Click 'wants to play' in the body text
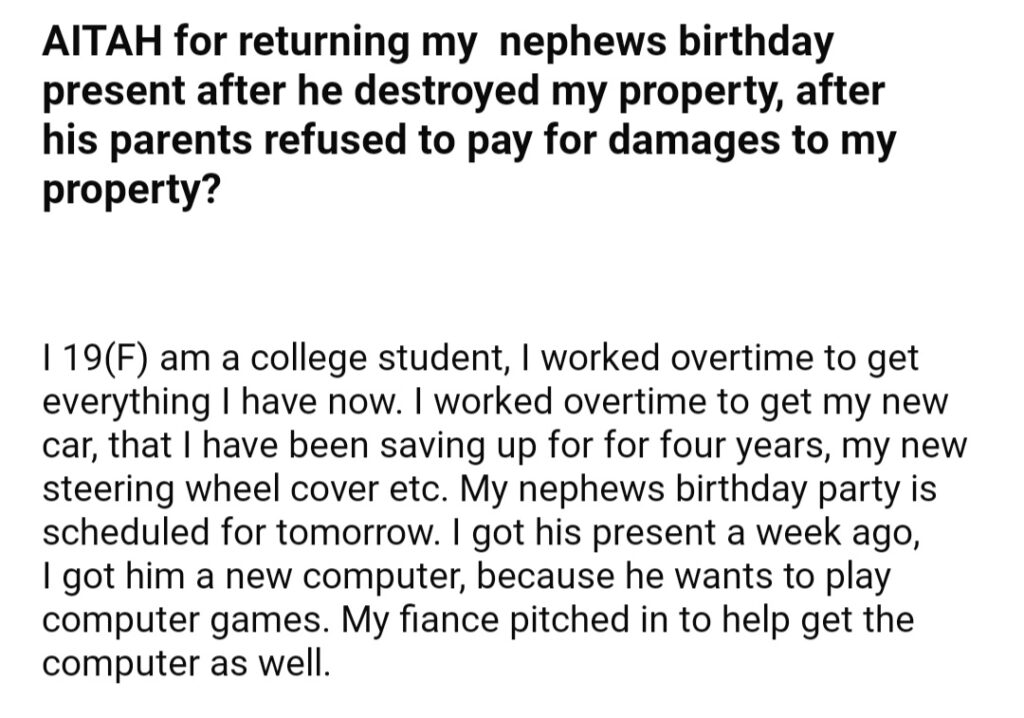Image resolution: width=1024 pixels, height=718 pixels. tap(781, 577)
